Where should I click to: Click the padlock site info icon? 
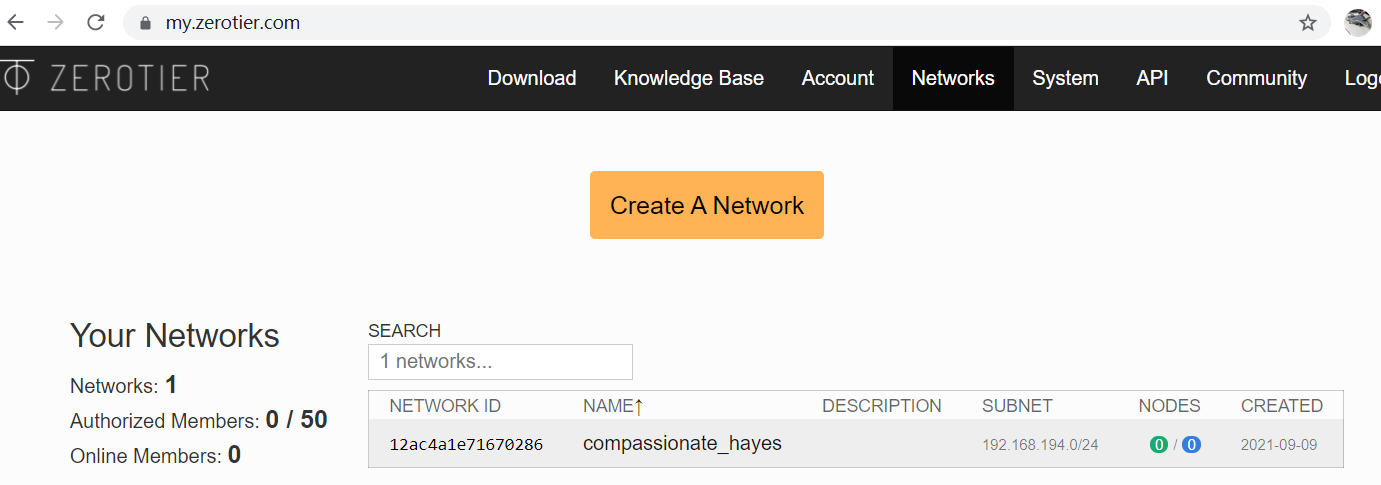pyautogui.click(x=146, y=23)
